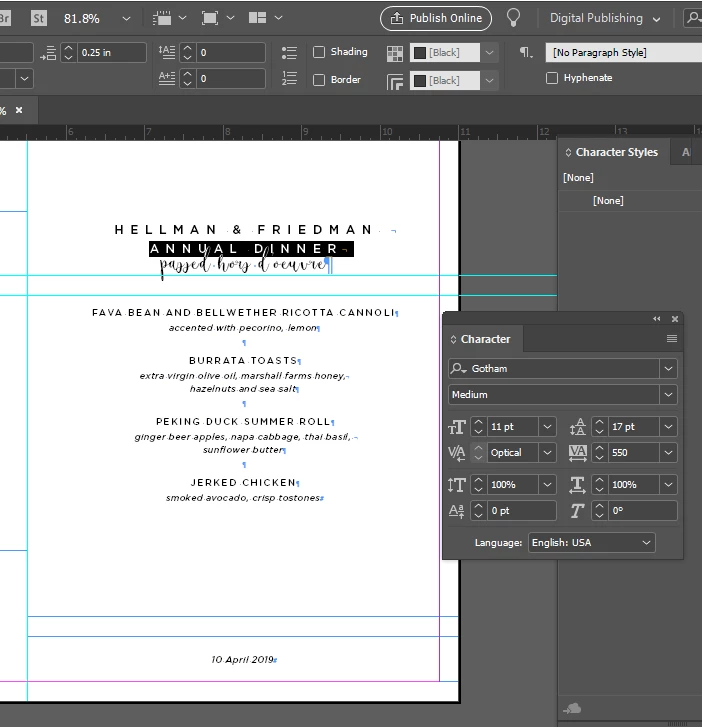
Task: Click the space before paragraph icon
Action: 167,52
